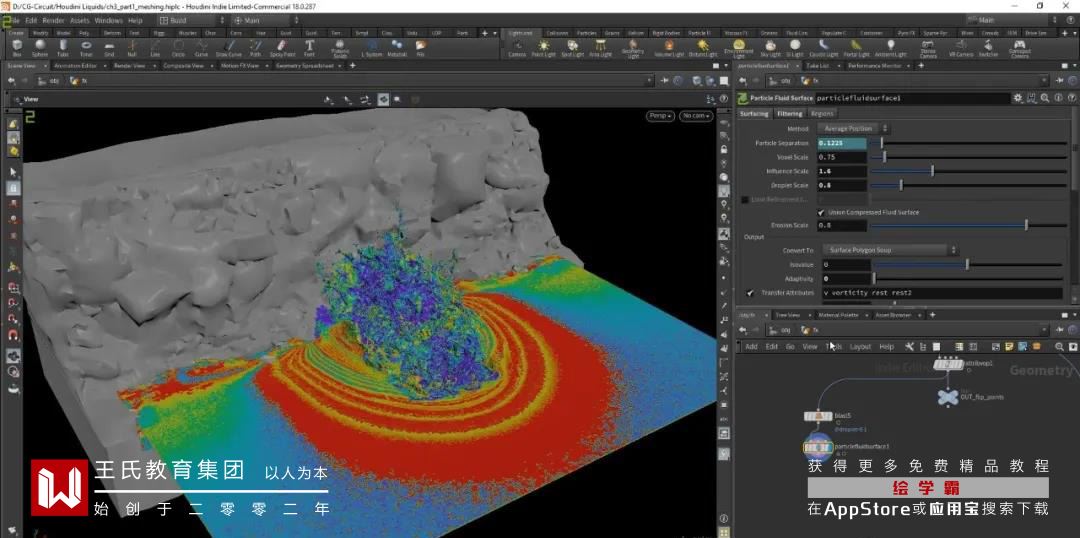The width and height of the screenshot is (1080, 538).
Task: Select the particlefluidsurface1 node in the network
Action: pos(818,448)
